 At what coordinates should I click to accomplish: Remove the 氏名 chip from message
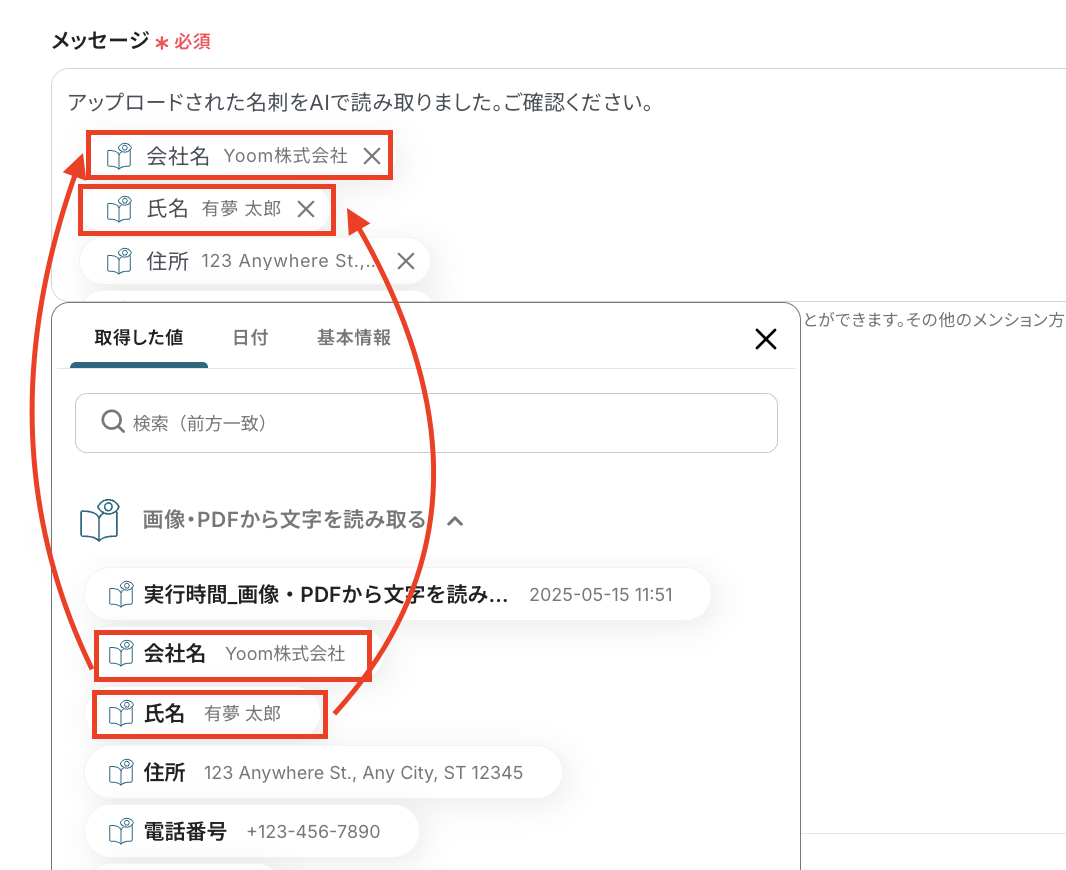coord(306,209)
